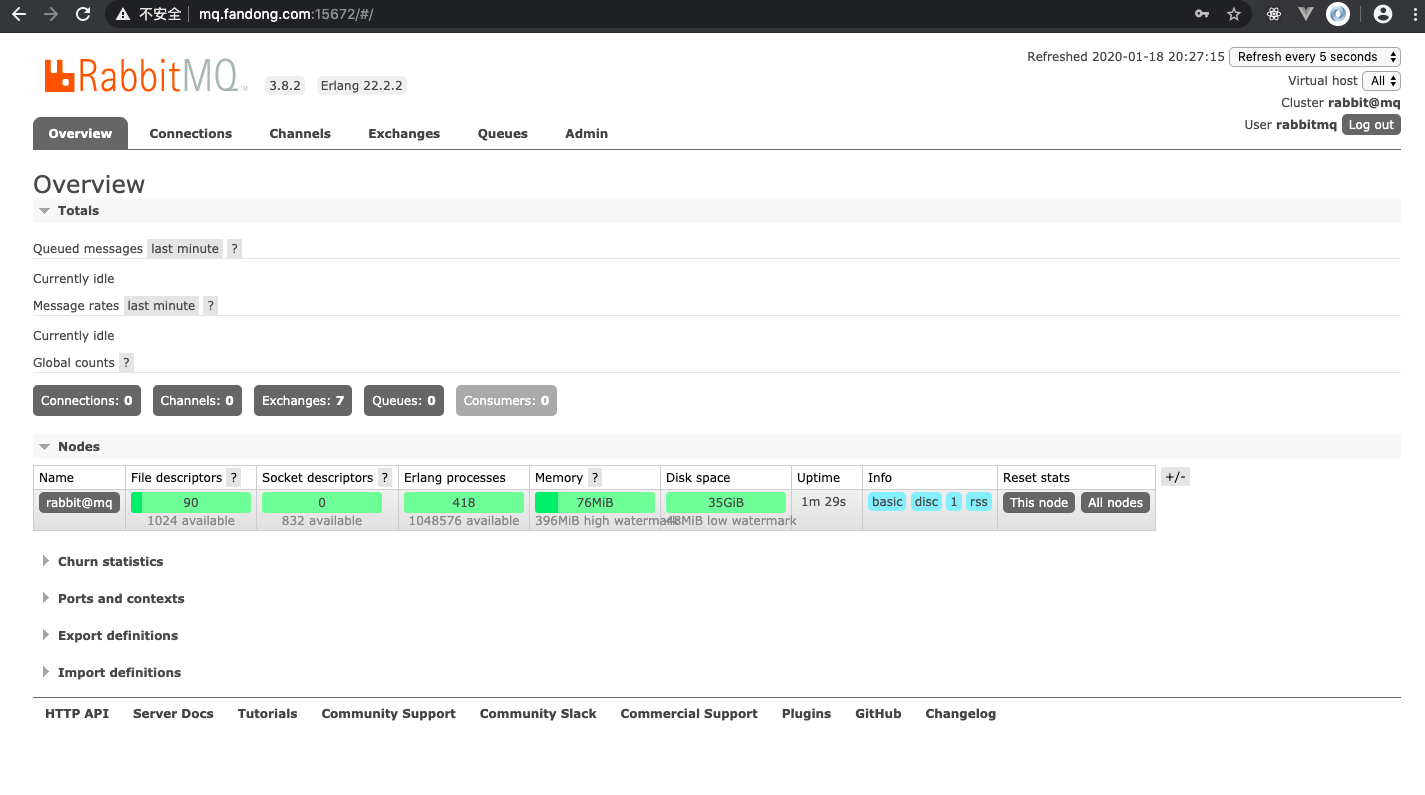This screenshot has width=1425, height=795.
Task: Click the Connections: 0 count button
Action: [87, 401]
